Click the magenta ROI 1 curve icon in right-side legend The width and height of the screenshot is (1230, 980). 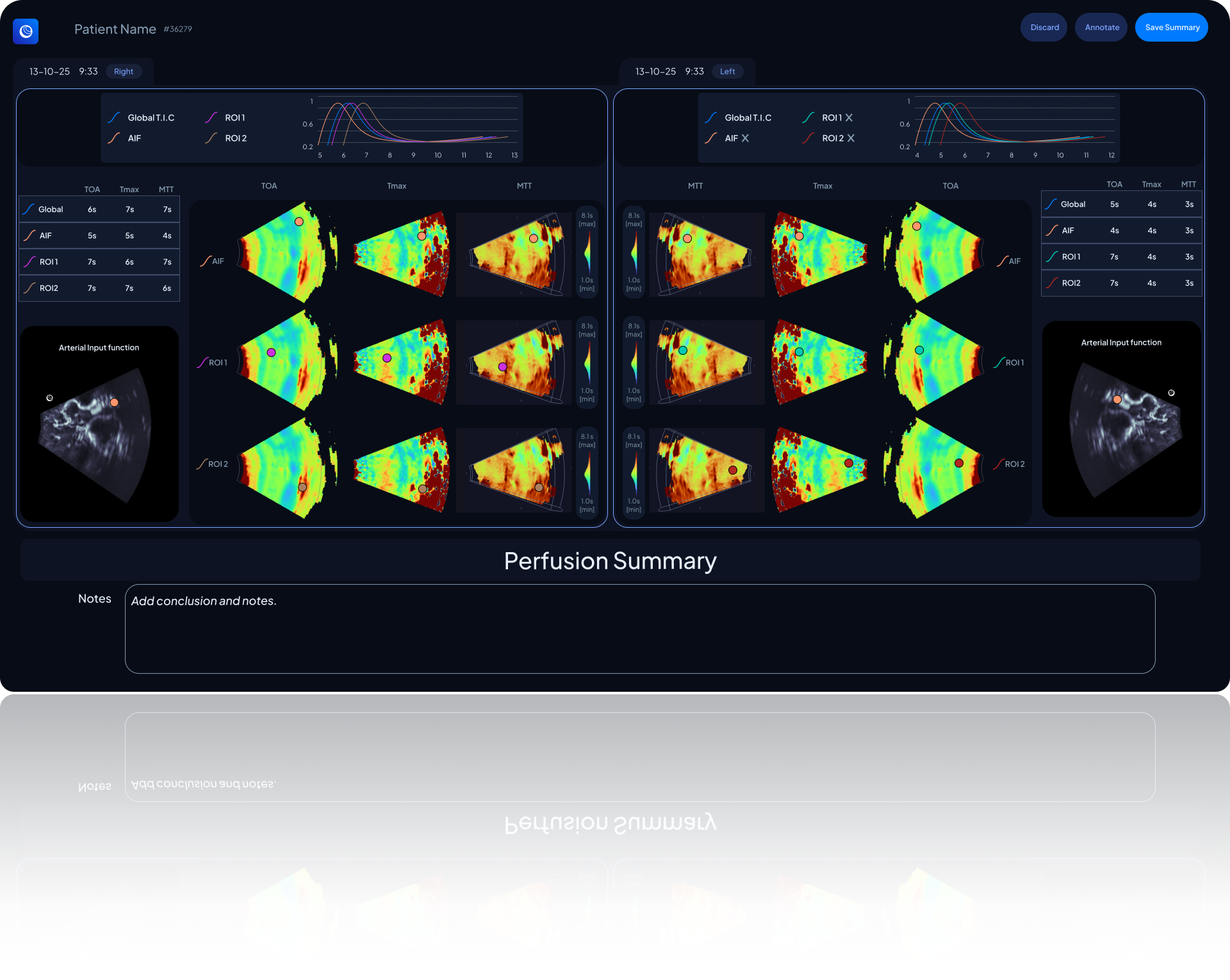click(211, 118)
